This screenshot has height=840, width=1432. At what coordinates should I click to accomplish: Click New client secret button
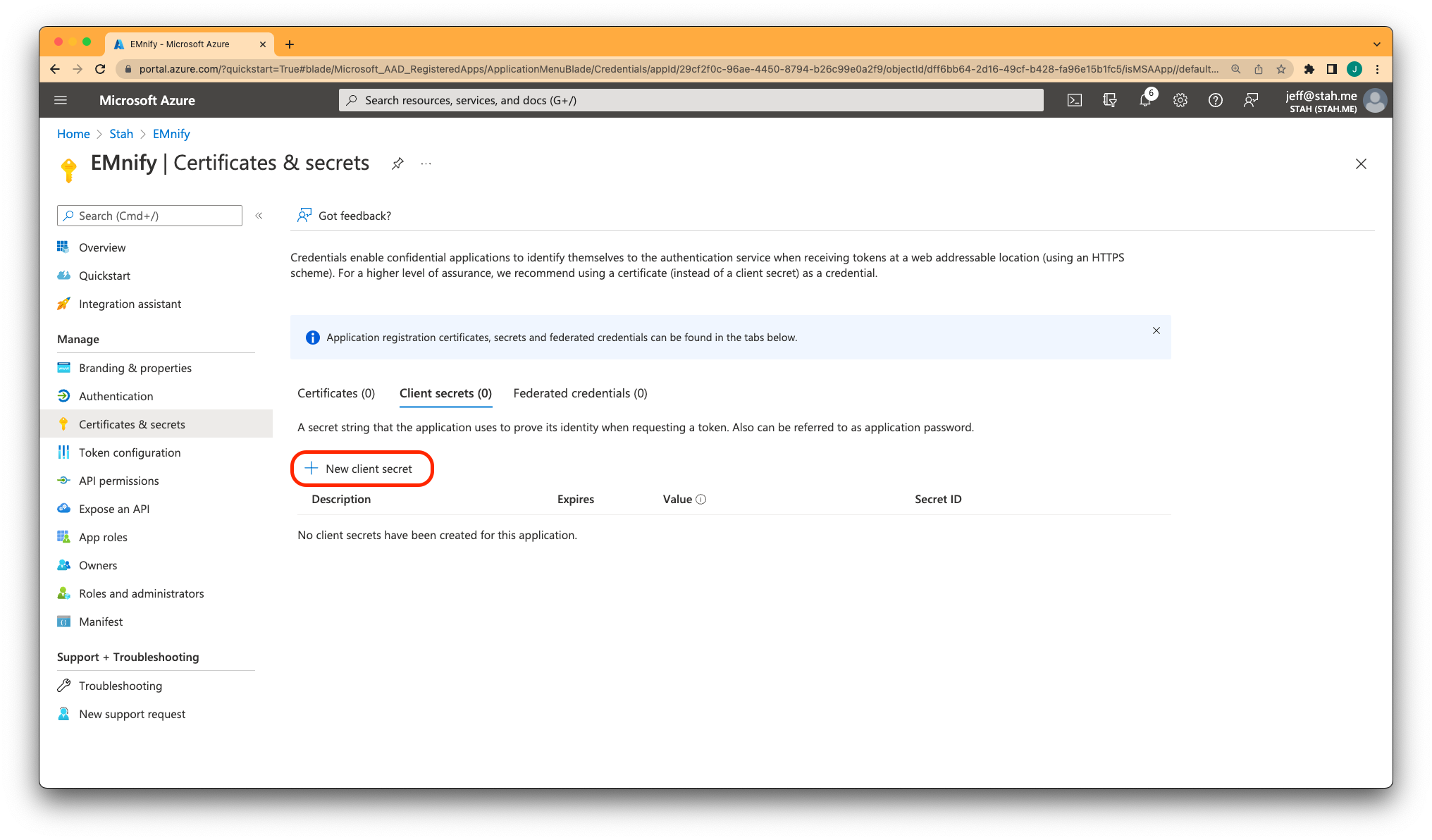point(362,469)
